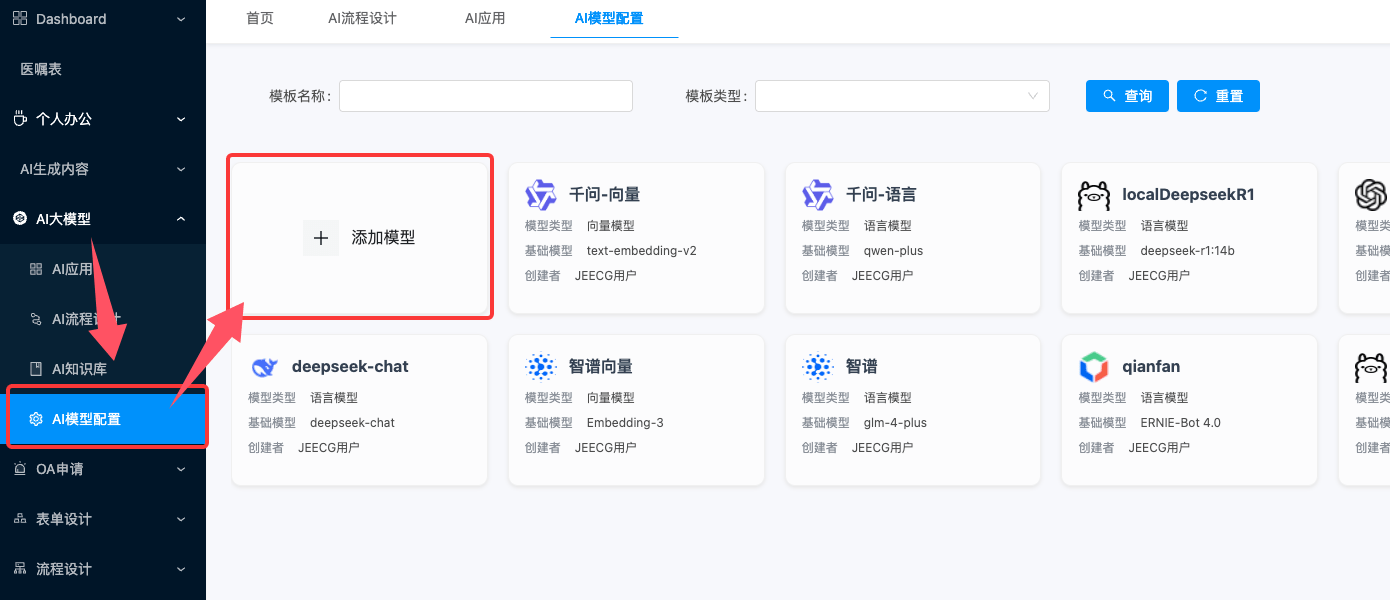Click the 智谱 language model logo
The height and width of the screenshot is (600, 1390).
coord(818,367)
